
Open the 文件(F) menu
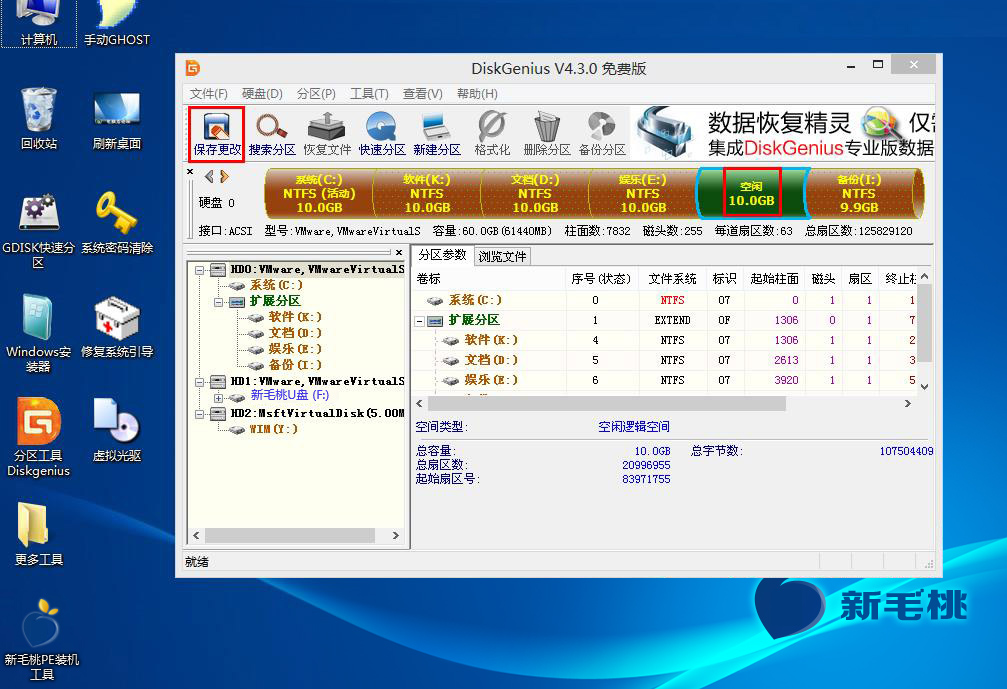(209, 94)
